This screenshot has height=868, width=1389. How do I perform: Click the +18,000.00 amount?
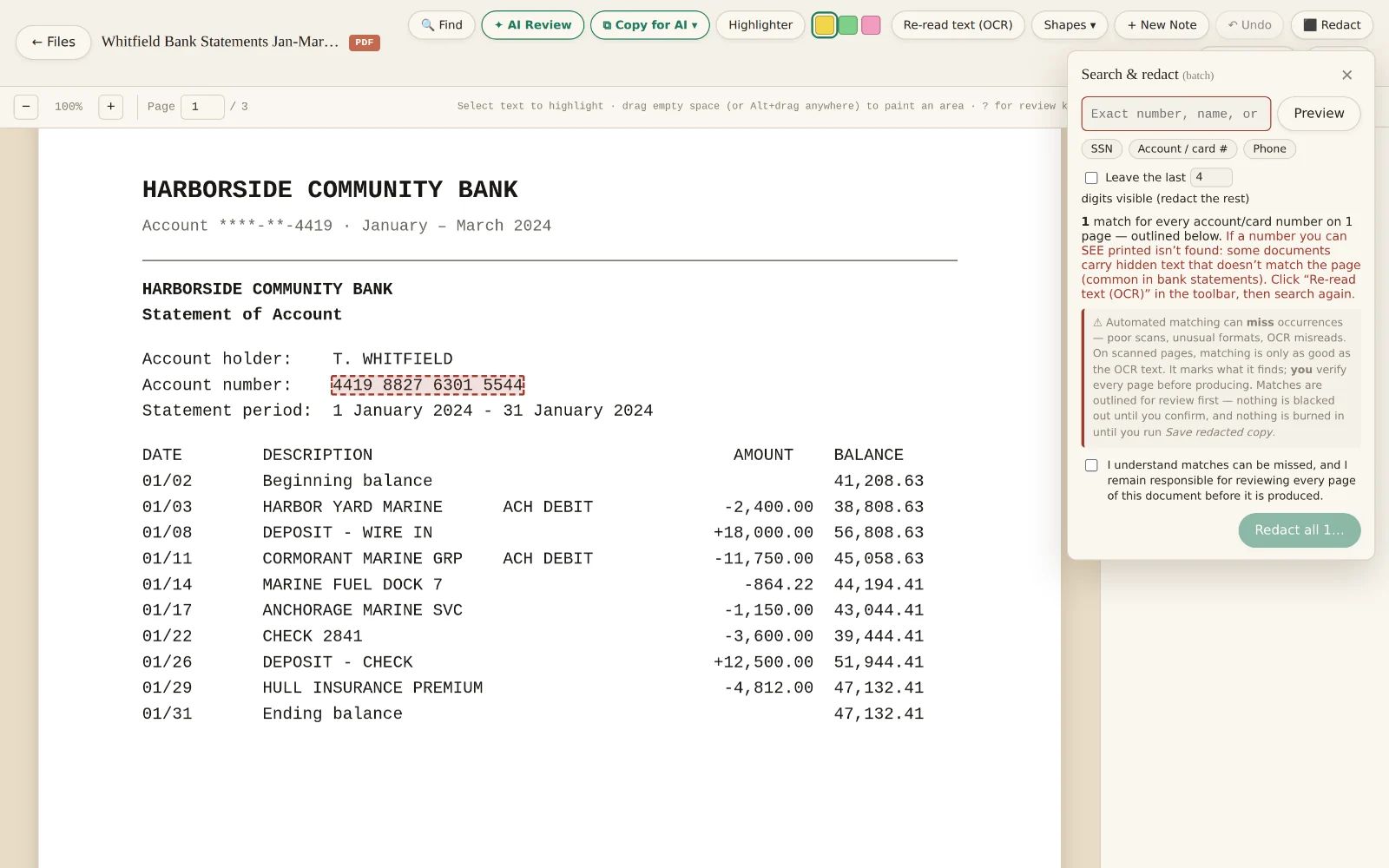[763, 533]
